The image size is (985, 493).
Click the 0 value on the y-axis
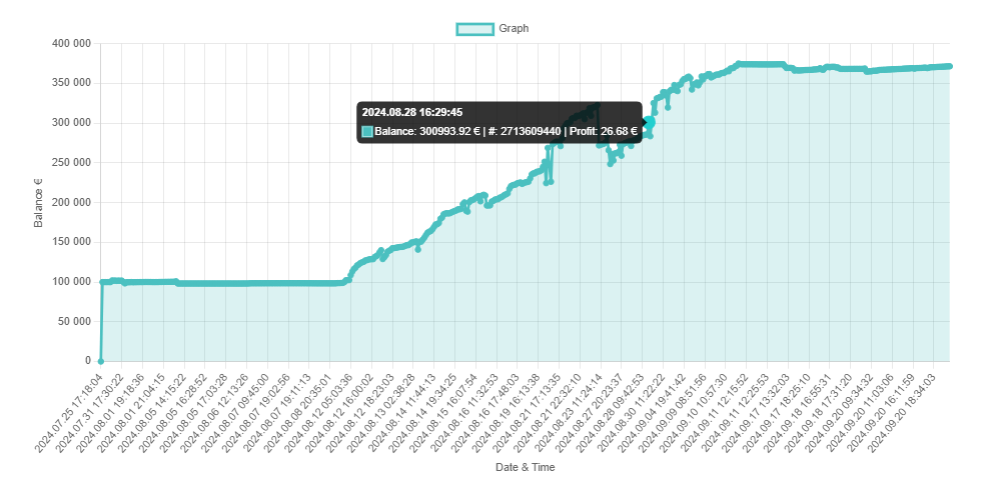88,361
